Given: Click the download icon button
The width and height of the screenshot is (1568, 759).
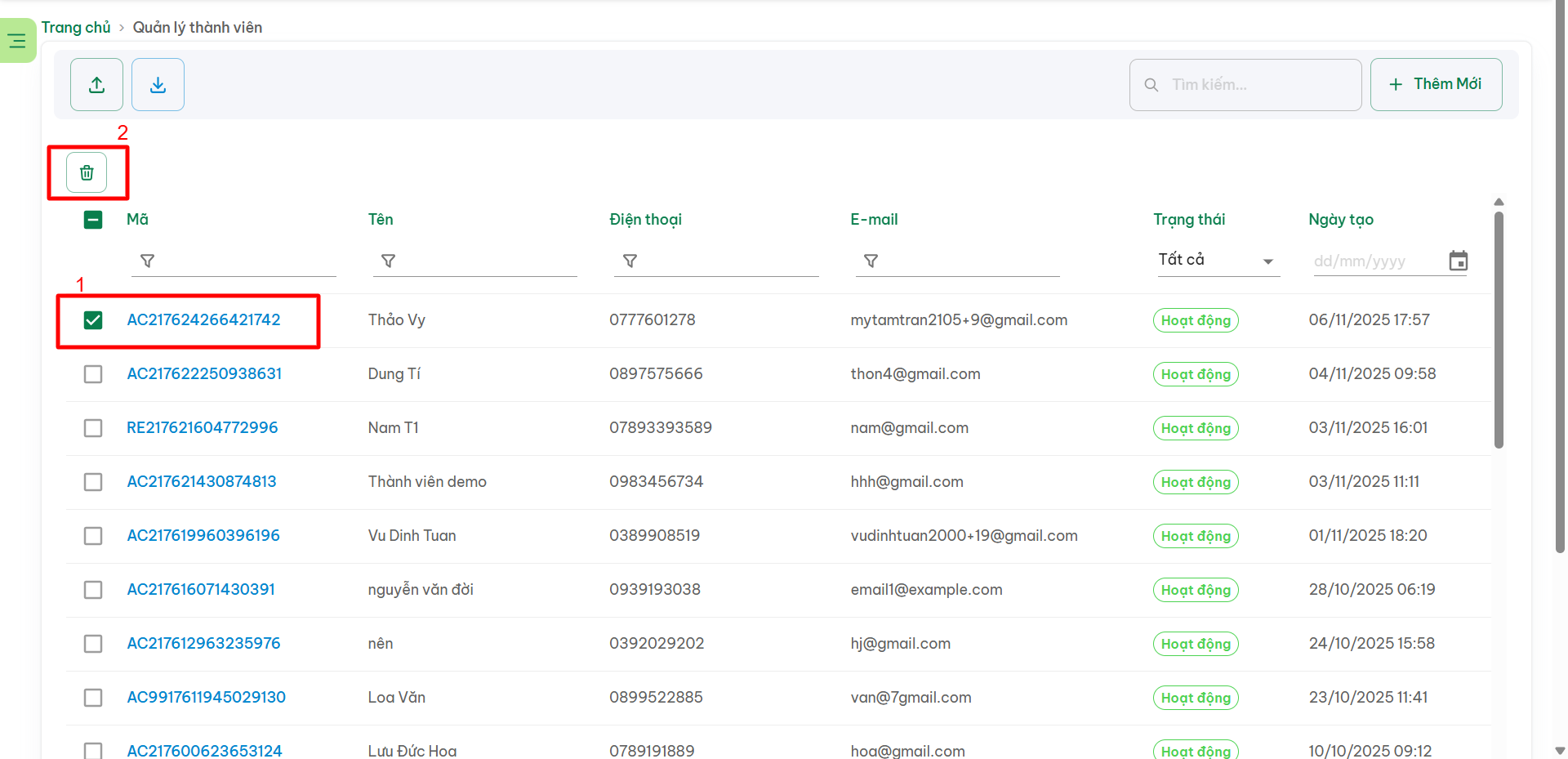Looking at the screenshot, I should [158, 85].
